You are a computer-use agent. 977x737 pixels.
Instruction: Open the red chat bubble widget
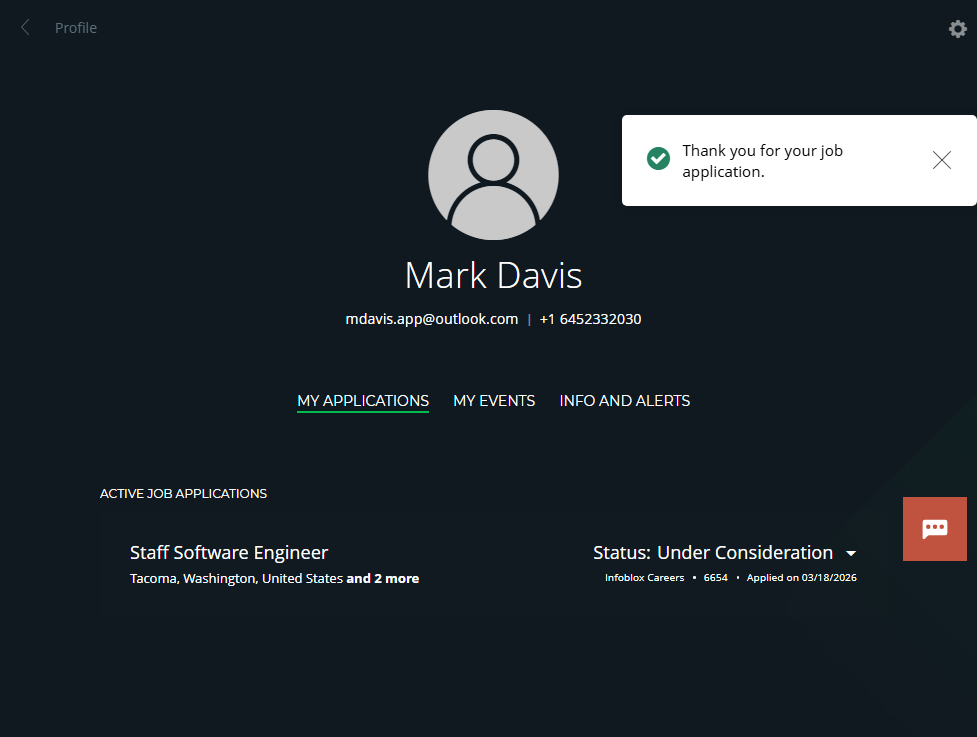coord(934,529)
